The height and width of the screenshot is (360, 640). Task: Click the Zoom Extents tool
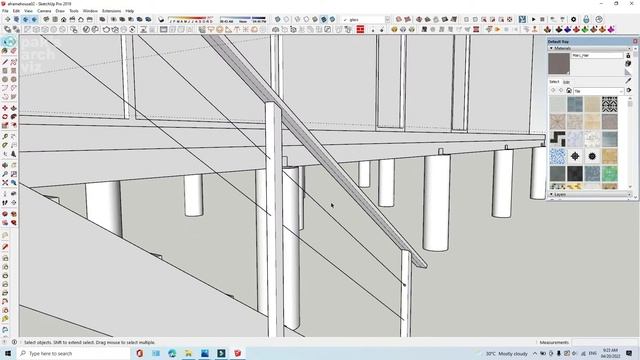coord(5,182)
